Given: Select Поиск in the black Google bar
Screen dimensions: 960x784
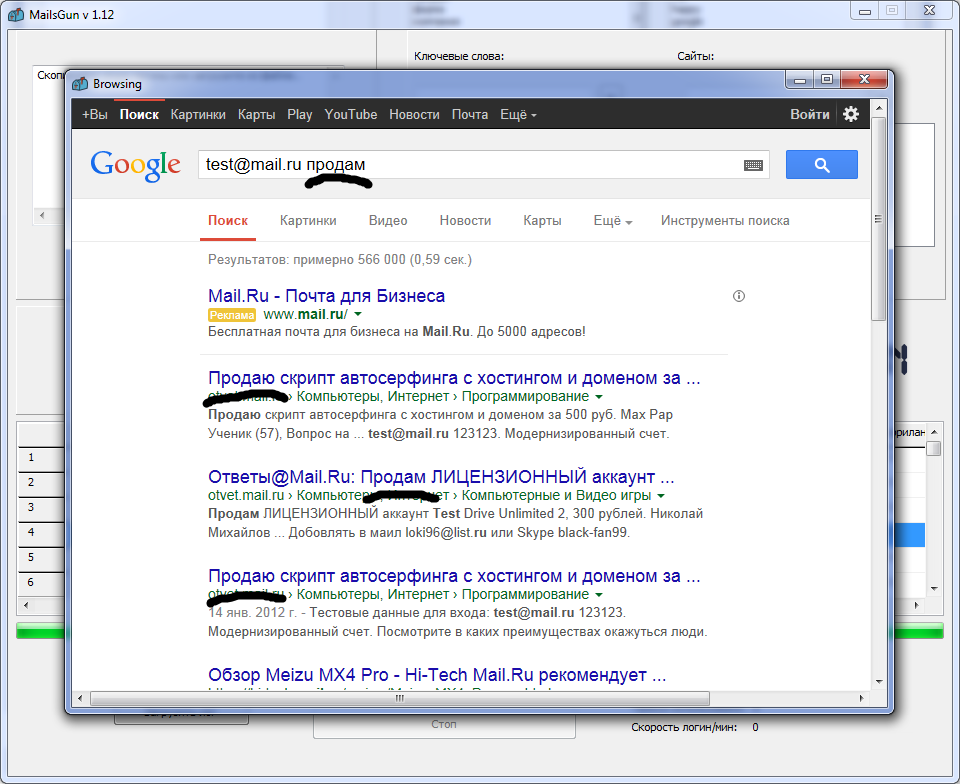Looking at the screenshot, I should pyautogui.click(x=139, y=114).
